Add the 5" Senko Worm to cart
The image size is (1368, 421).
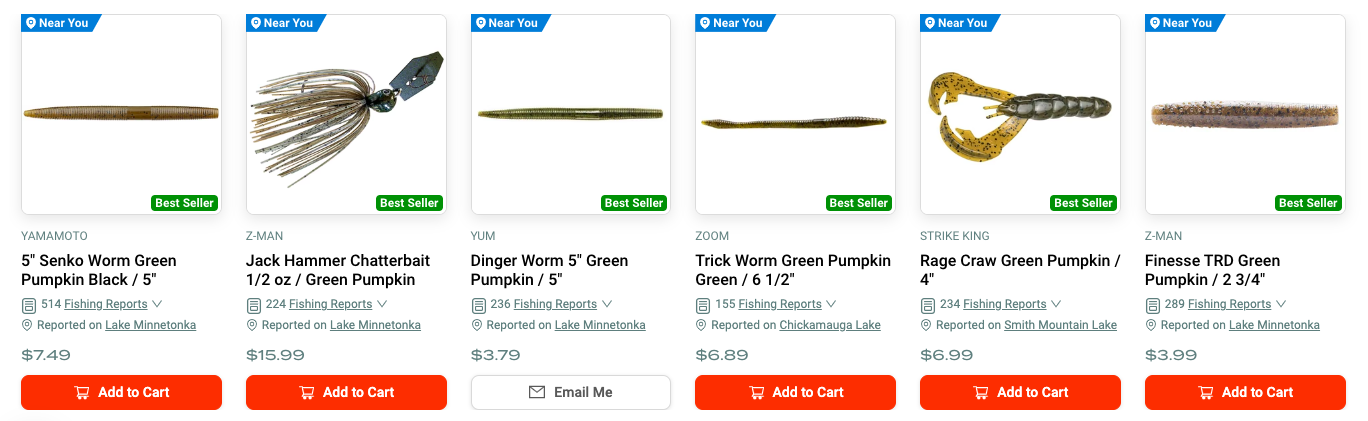point(121,392)
